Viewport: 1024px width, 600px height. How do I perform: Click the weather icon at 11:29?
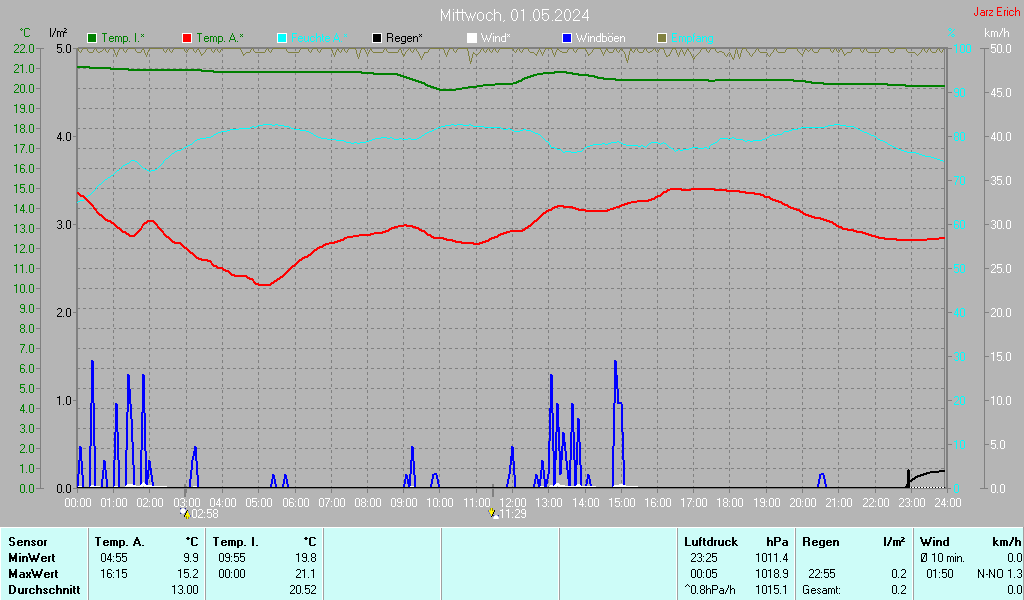tap(494, 513)
